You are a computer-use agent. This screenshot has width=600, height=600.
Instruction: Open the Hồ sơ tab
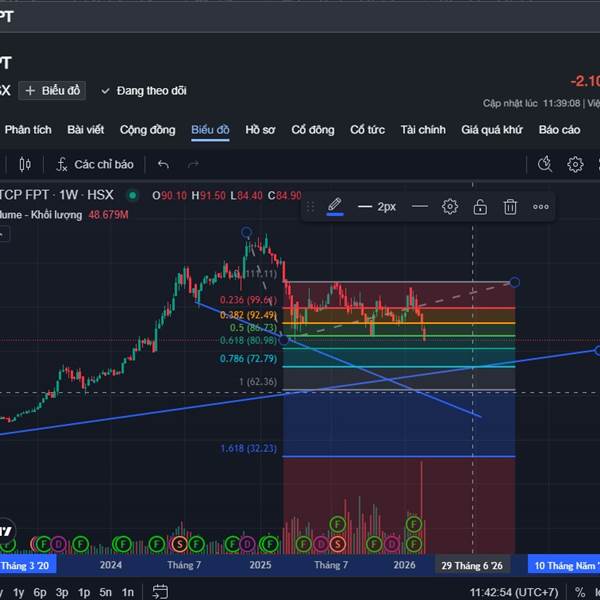tap(260, 130)
